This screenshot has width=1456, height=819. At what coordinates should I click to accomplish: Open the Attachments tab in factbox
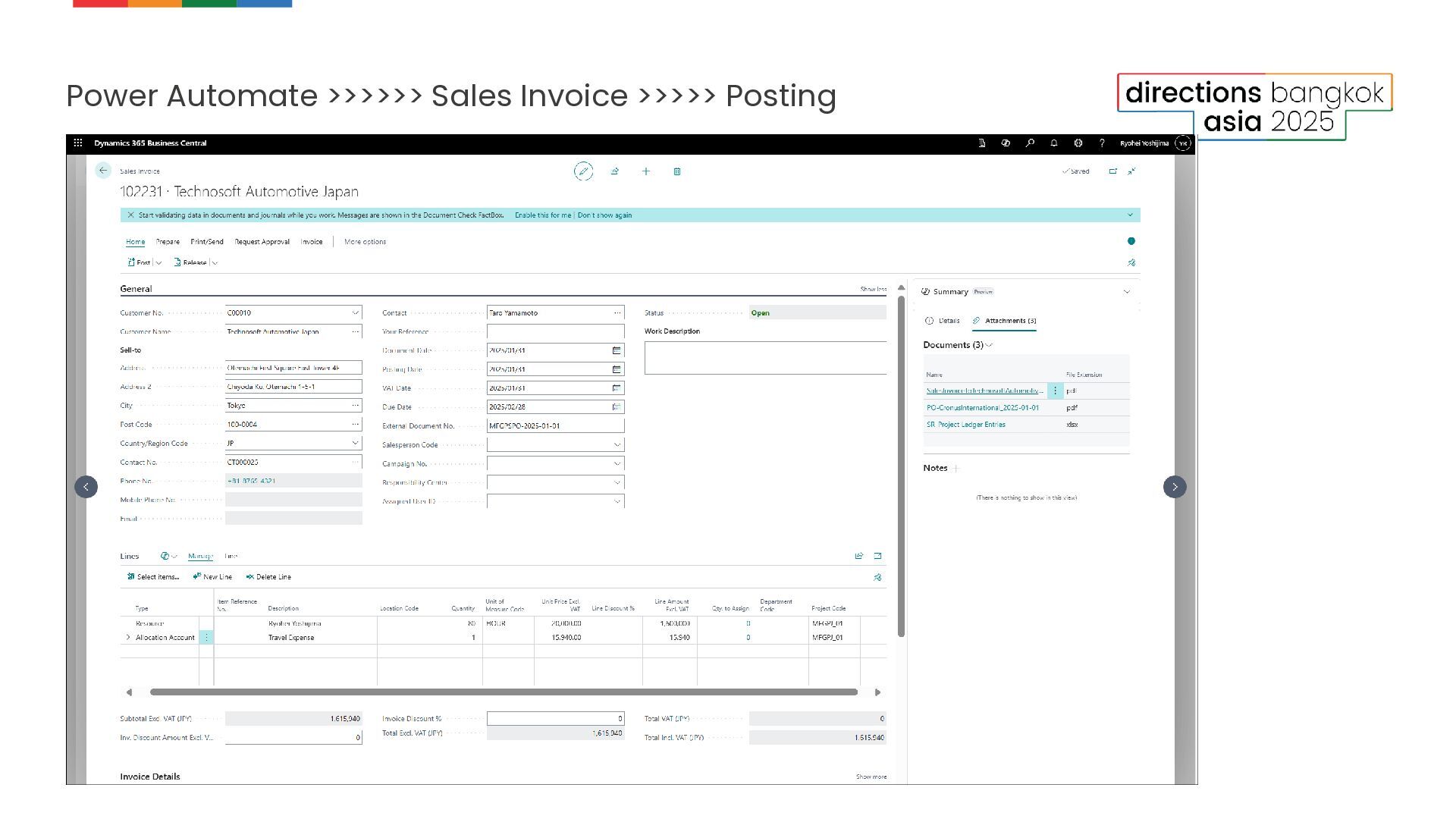click(x=1005, y=321)
